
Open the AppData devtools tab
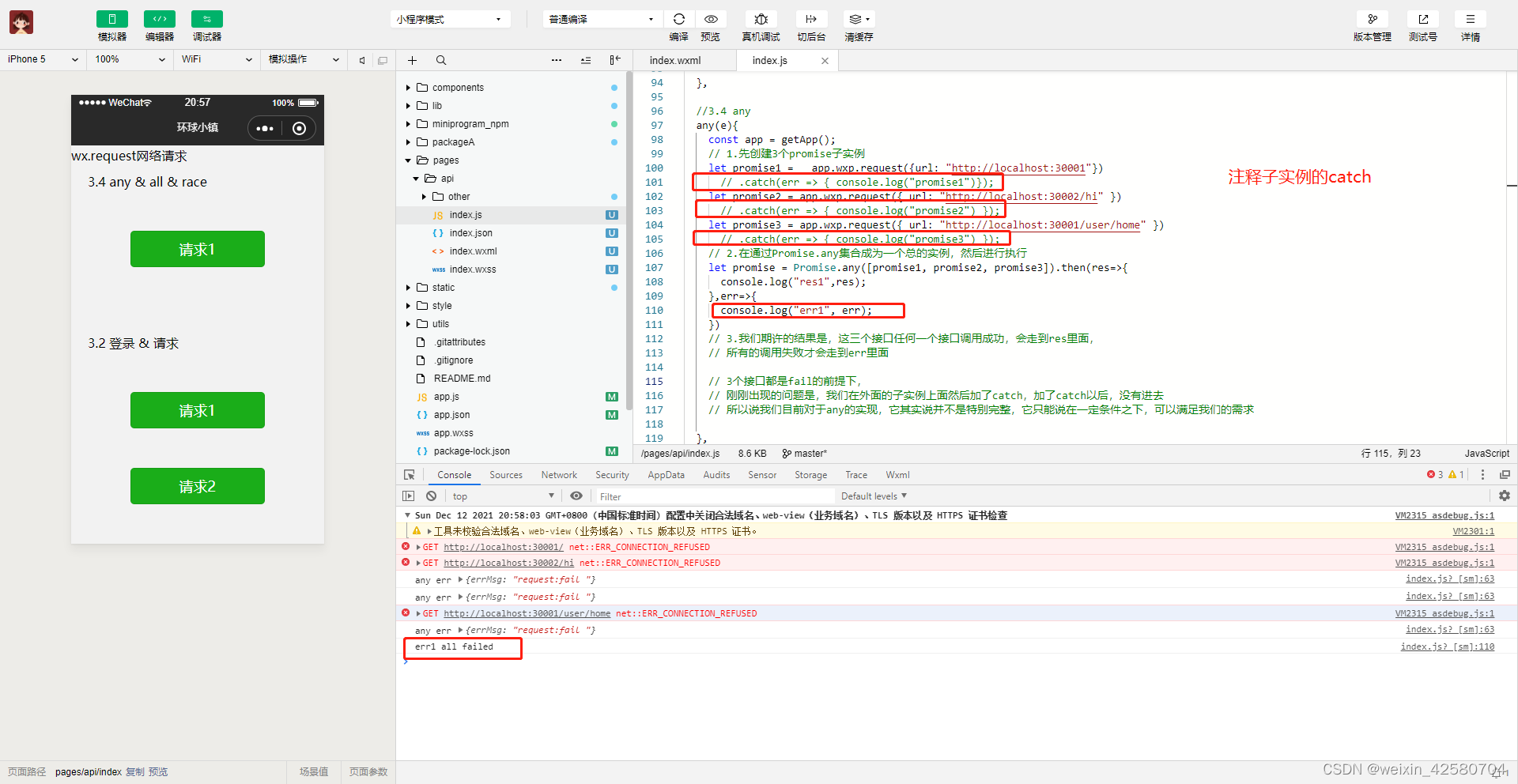pos(666,475)
